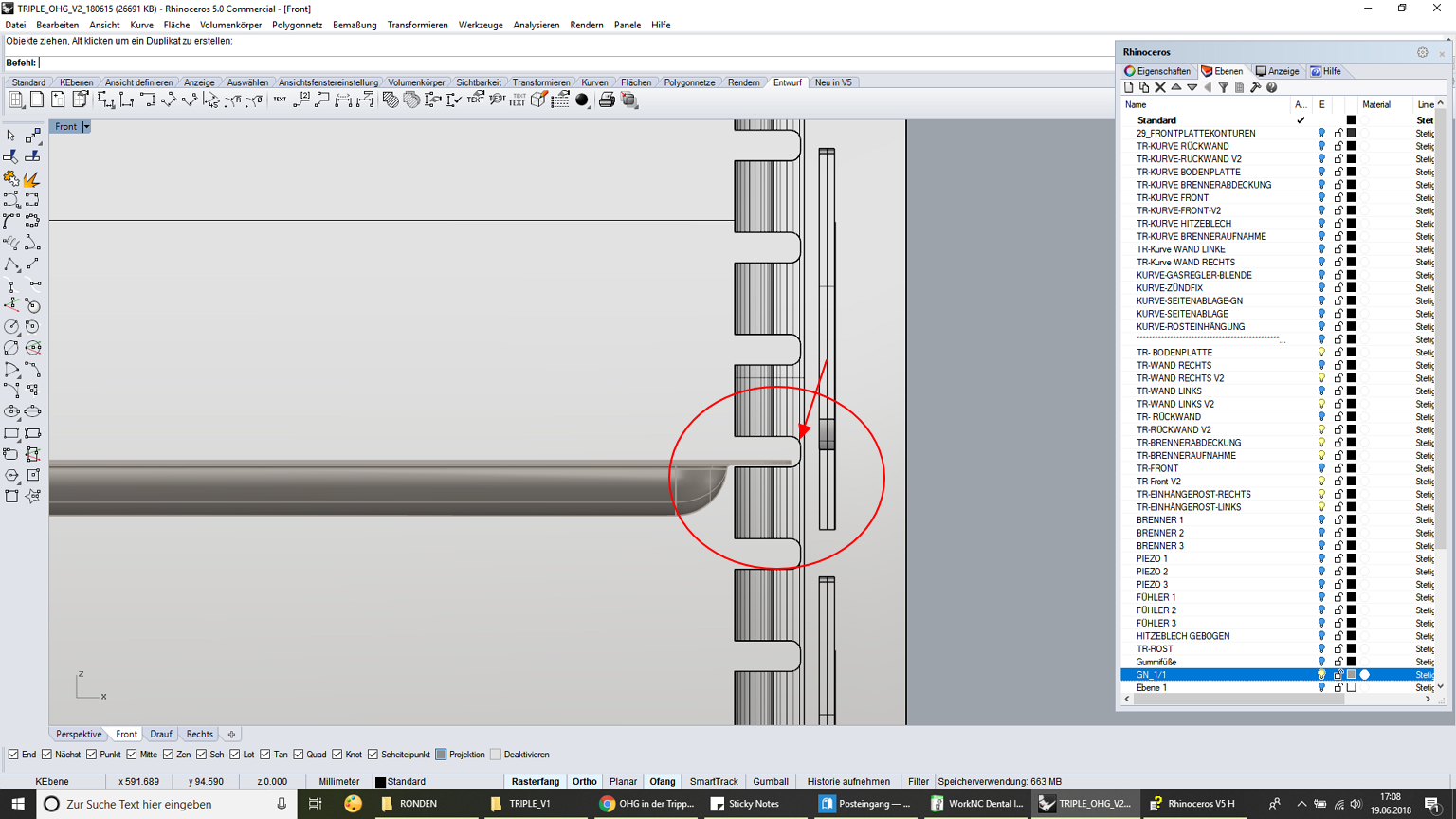
Task: Open the panel settings gear icon
Action: (1422, 53)
